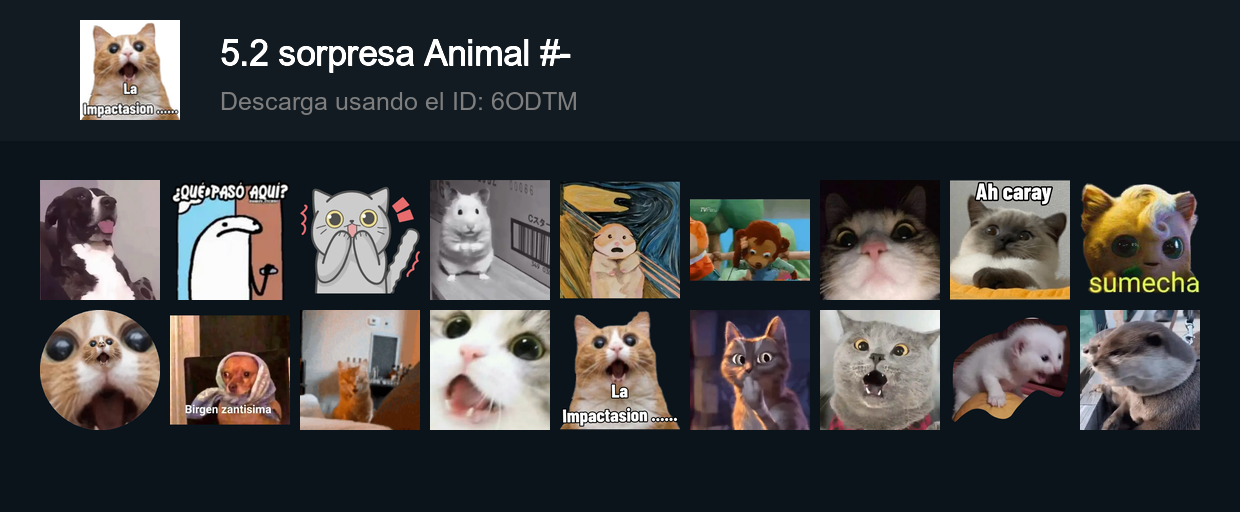This screenshot has width=1240, height=512.
Task: Open the pack cover cat thumbnail
Action: coord(130,70)
